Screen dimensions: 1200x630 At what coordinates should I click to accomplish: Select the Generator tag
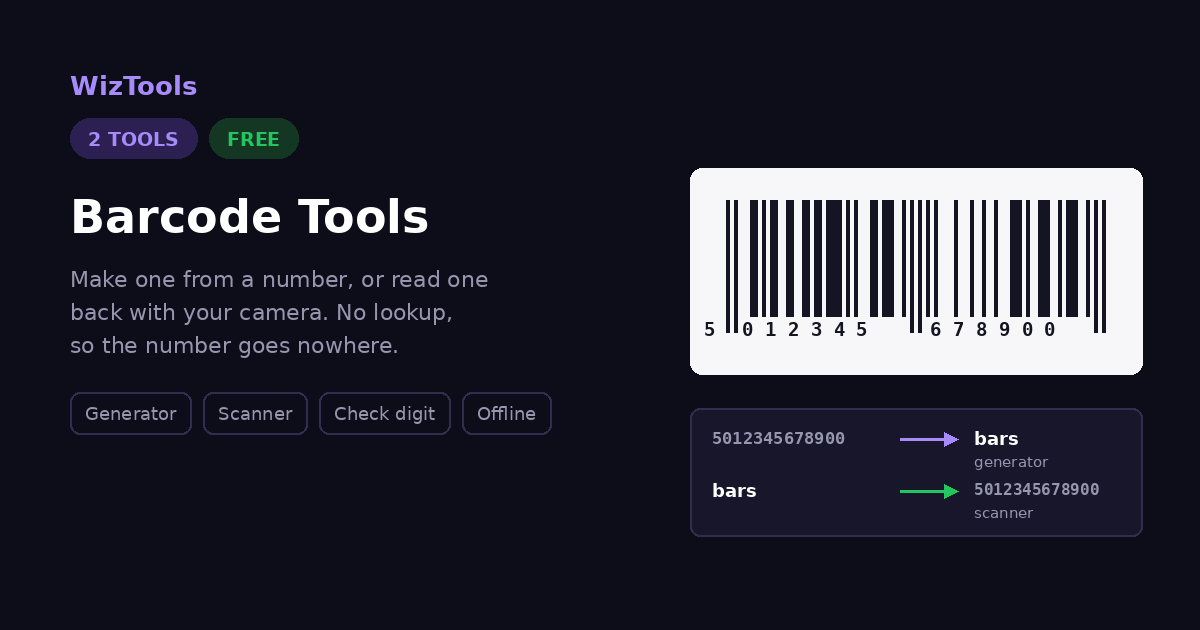click(131, 413)
